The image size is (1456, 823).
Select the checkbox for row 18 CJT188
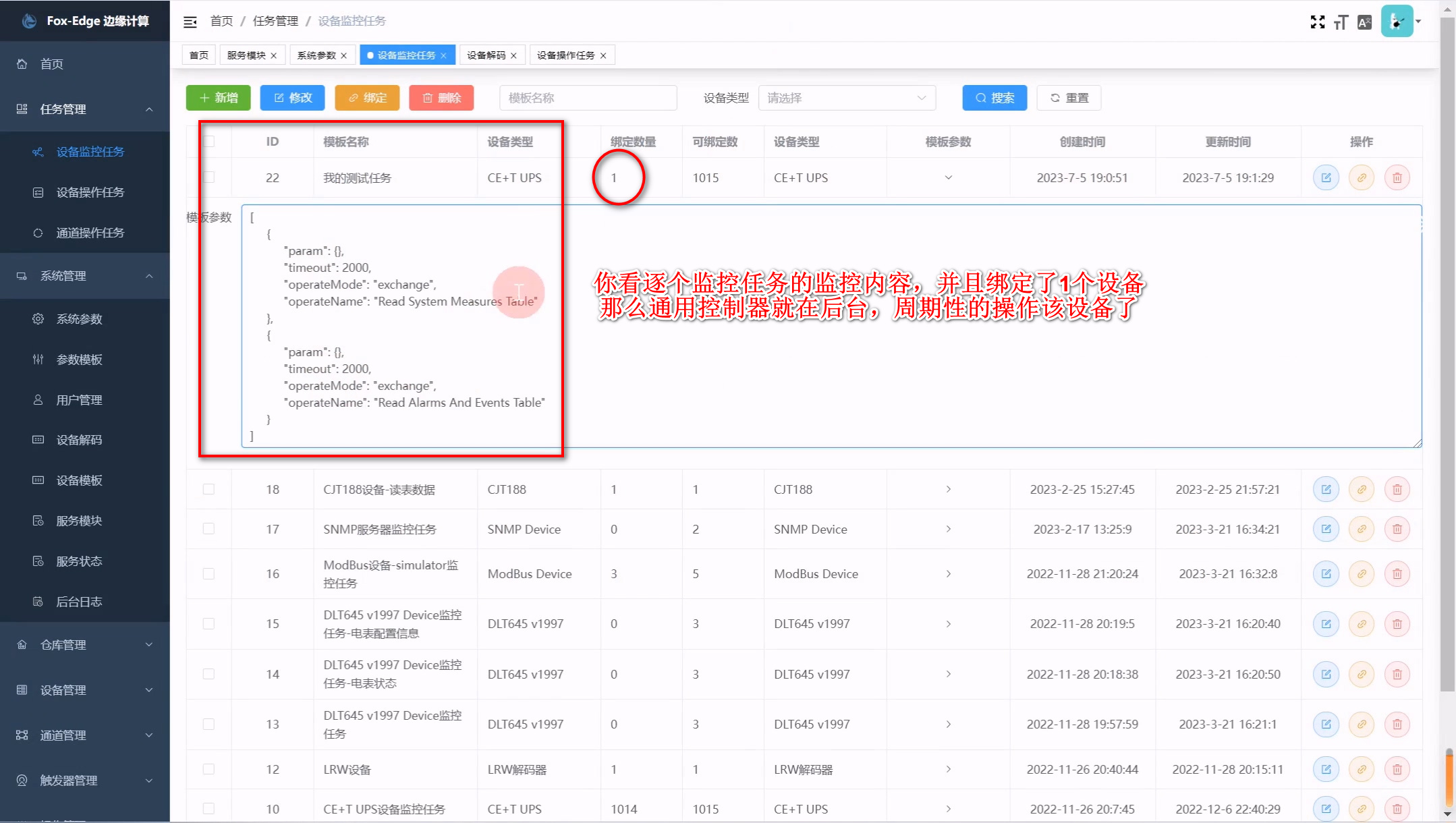coord(209,490)
